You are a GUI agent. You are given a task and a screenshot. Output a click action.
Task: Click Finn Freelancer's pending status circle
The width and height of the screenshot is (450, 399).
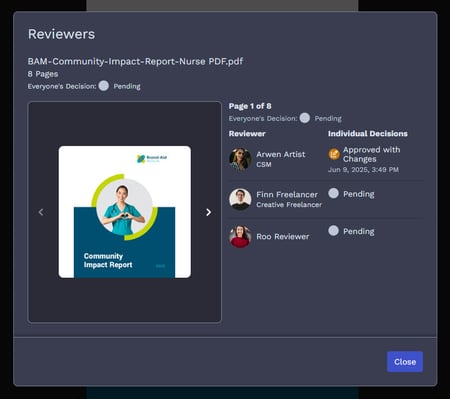click(333, 193)
